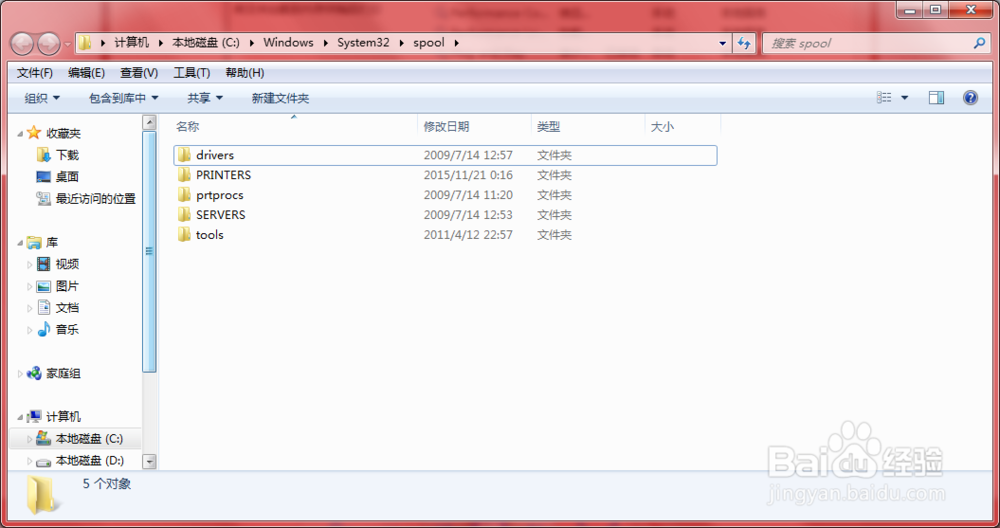The image size is (1000, 528).
Task: Open the 编辑(E) menu
Action: [86, 73]
